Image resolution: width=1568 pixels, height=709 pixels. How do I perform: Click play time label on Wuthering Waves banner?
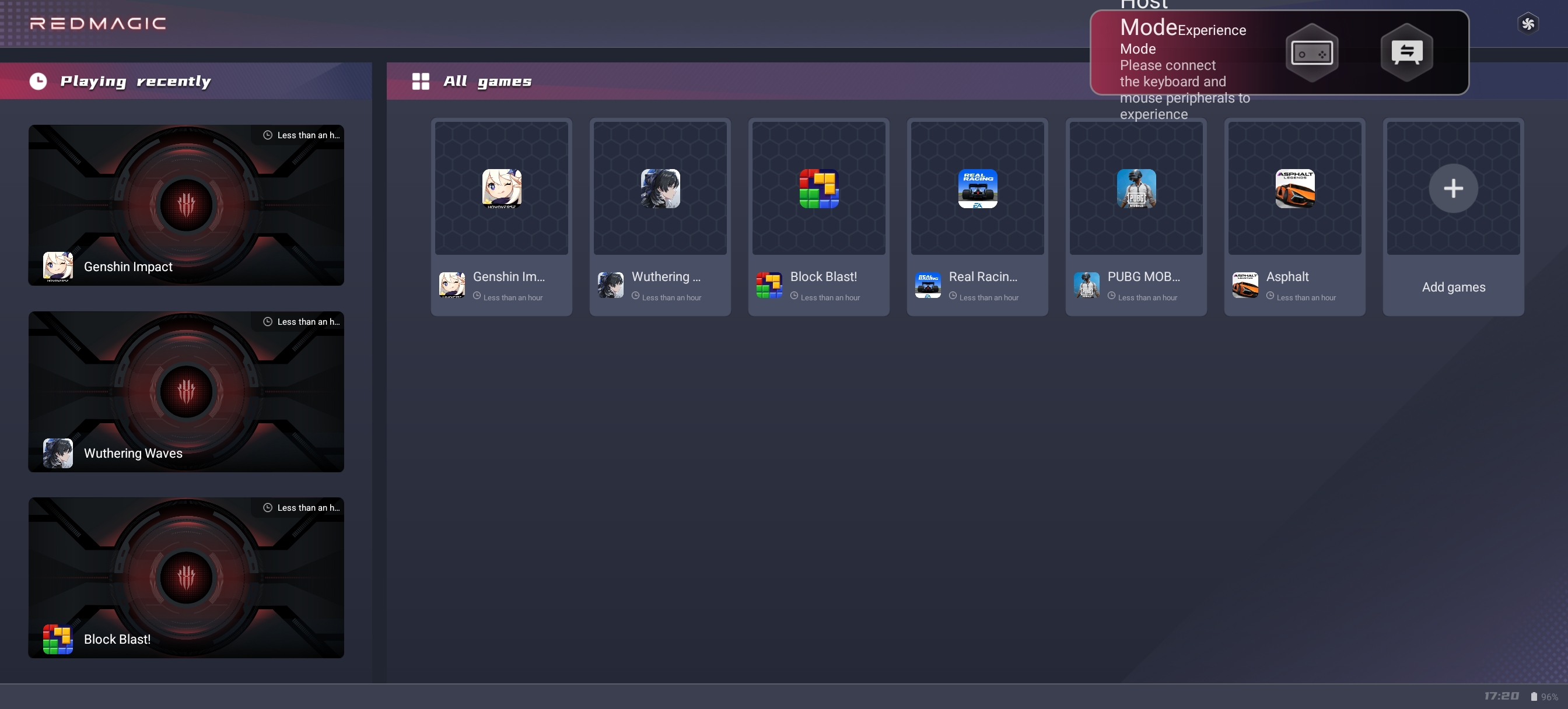coord(302,321)
